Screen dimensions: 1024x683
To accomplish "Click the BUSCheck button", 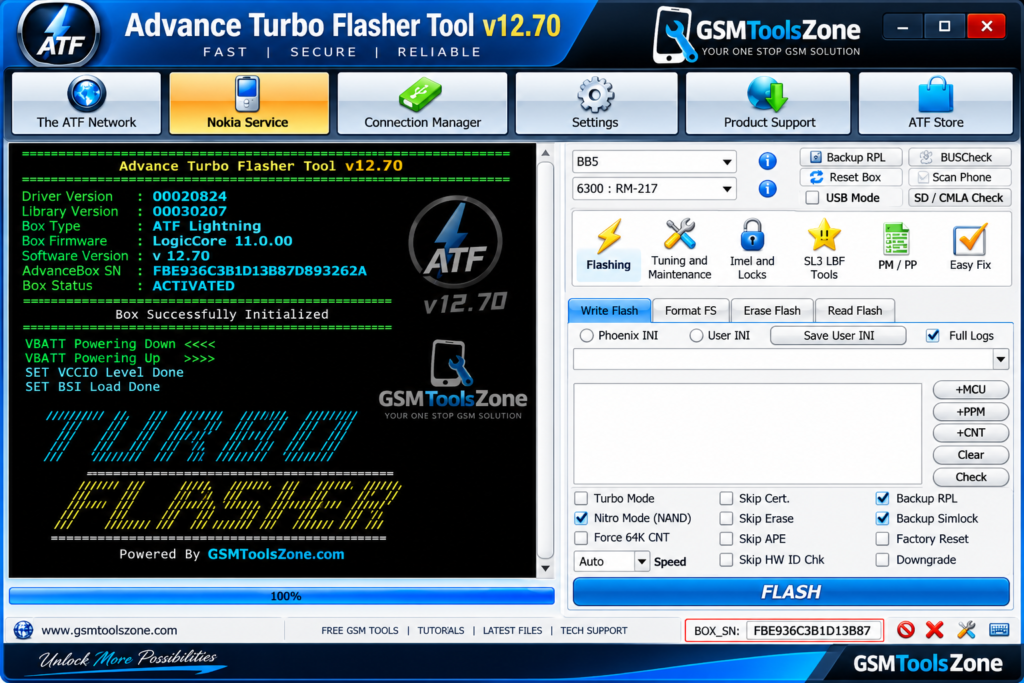I will point(959,157).
